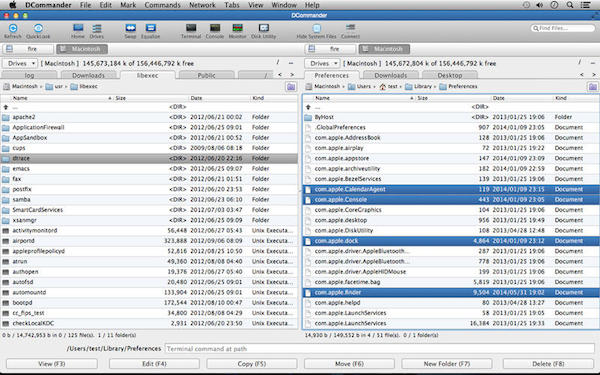Select the fire drive in left pane
This screenshot has width=600, height=375.
coord(28,49)
